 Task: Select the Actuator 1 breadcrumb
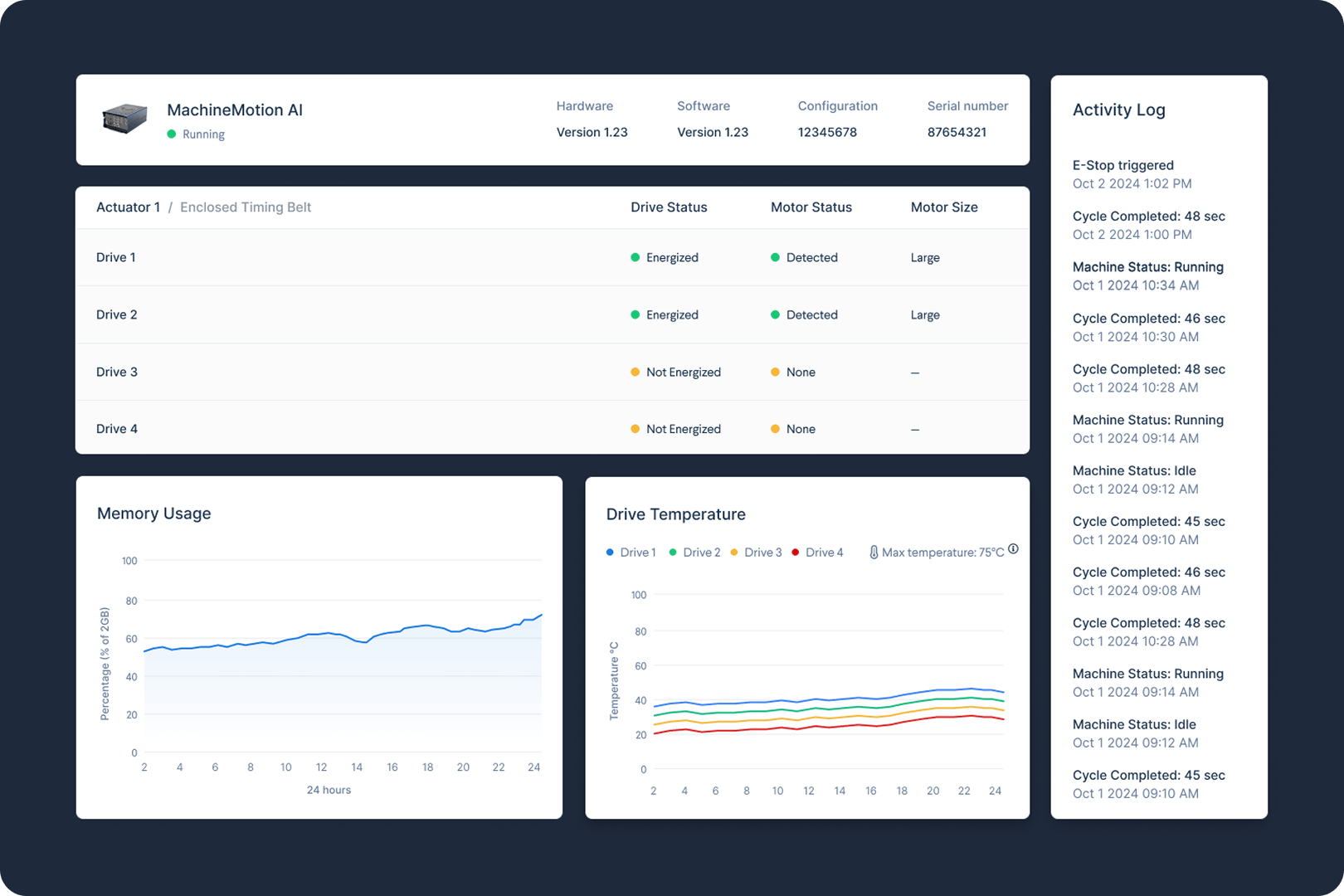tap(128, 207)
